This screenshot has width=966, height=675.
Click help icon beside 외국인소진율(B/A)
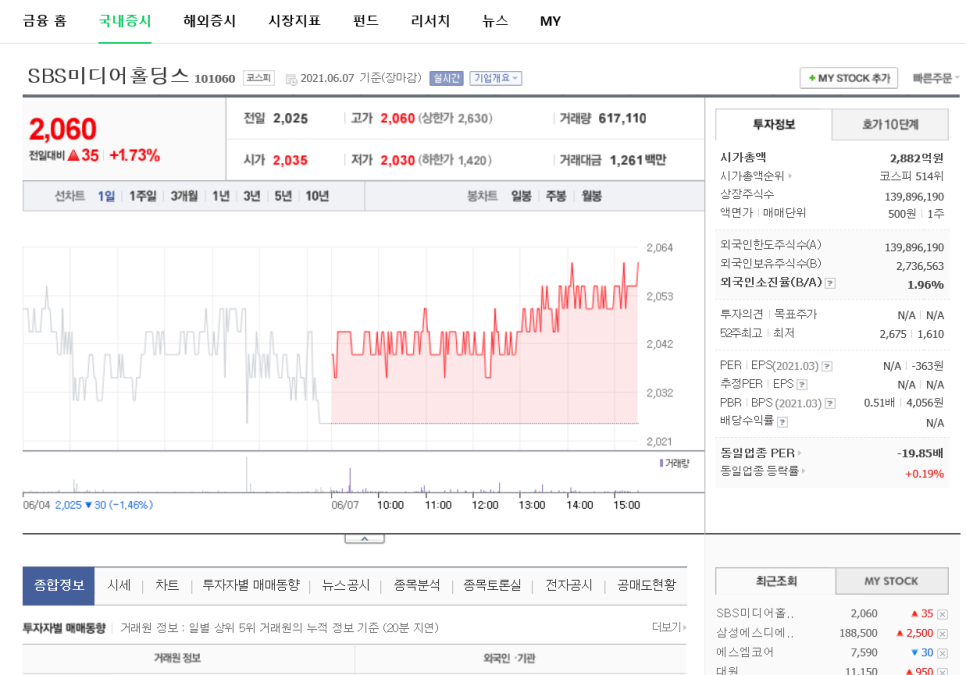(x=830, y=283)
